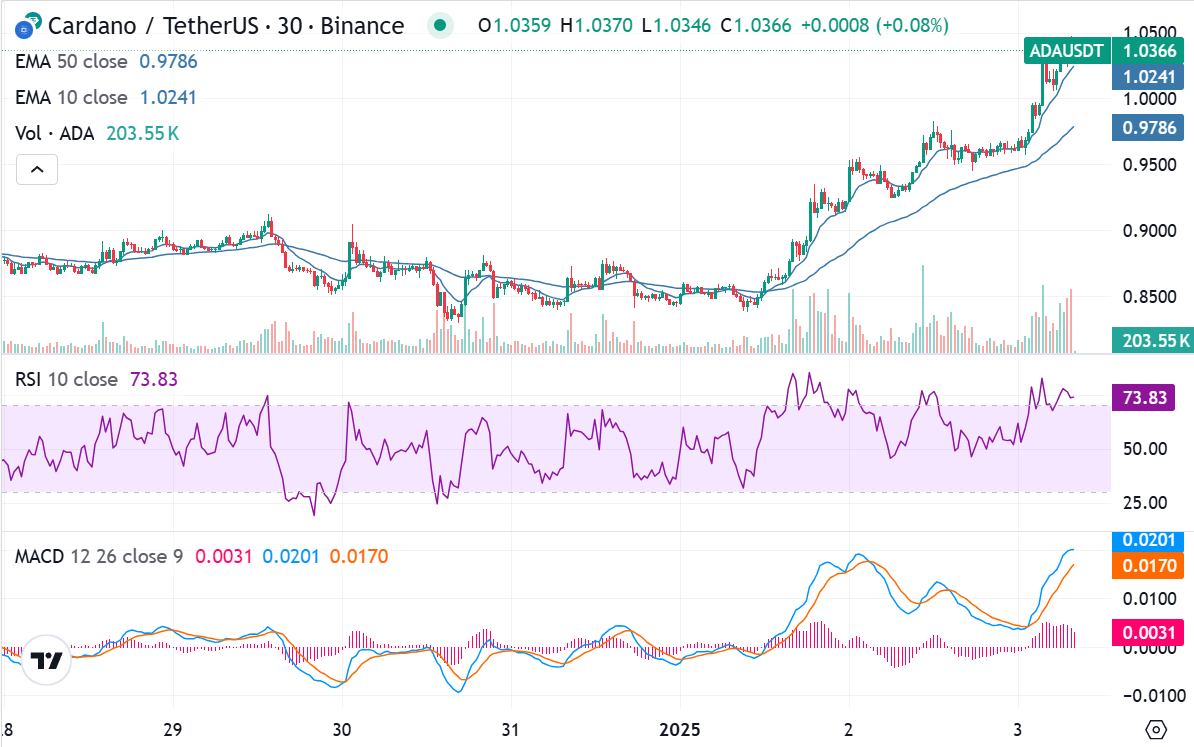The height and width of the screenshot is (747, 1194).
Task: Click the 1.0241 EMA price tag
Action: tap(1149, 77)
